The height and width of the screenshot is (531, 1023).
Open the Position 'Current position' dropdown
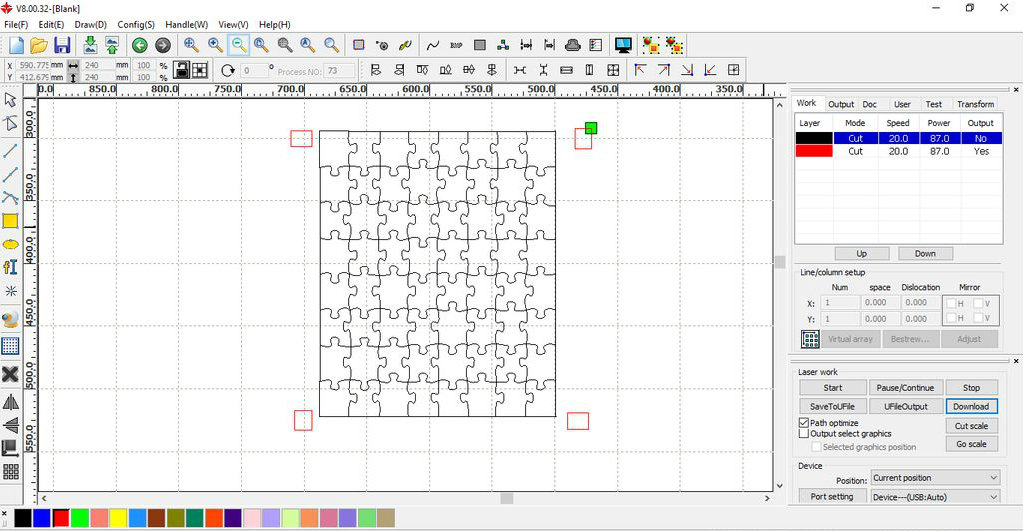936,478
